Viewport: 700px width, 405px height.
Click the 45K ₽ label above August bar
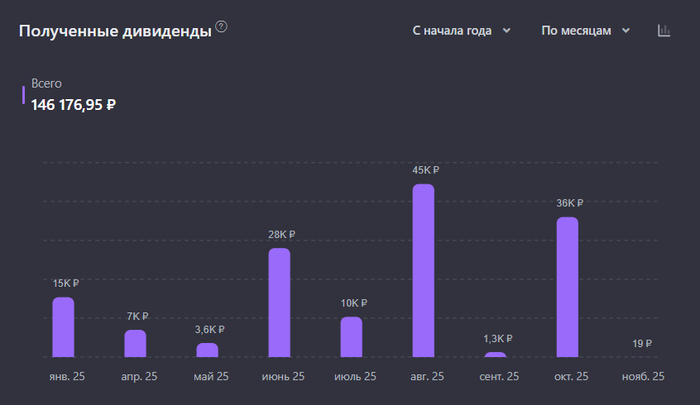pyautogui.click(x=425, y=170)
